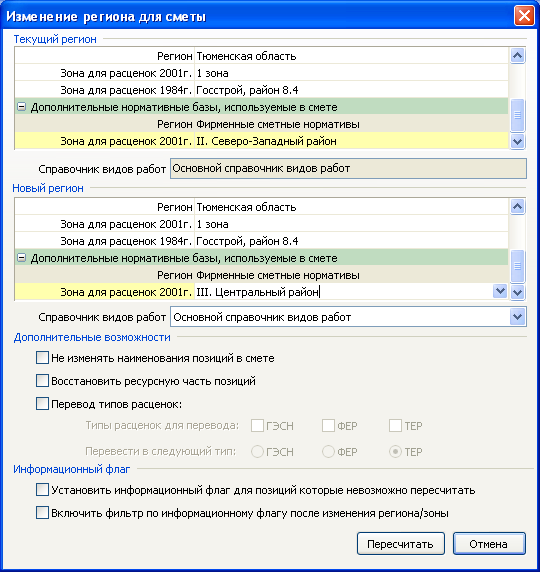540x572 pixels.
Task: Click the 'Новый регион' section heading
Action: [48, 188]
